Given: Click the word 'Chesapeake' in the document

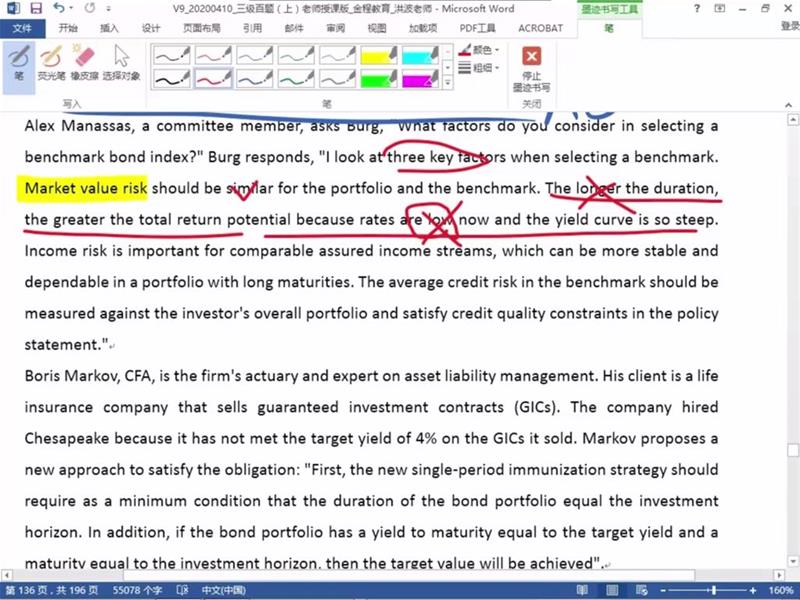Looking at the screenshot, I should coord(67,439).
